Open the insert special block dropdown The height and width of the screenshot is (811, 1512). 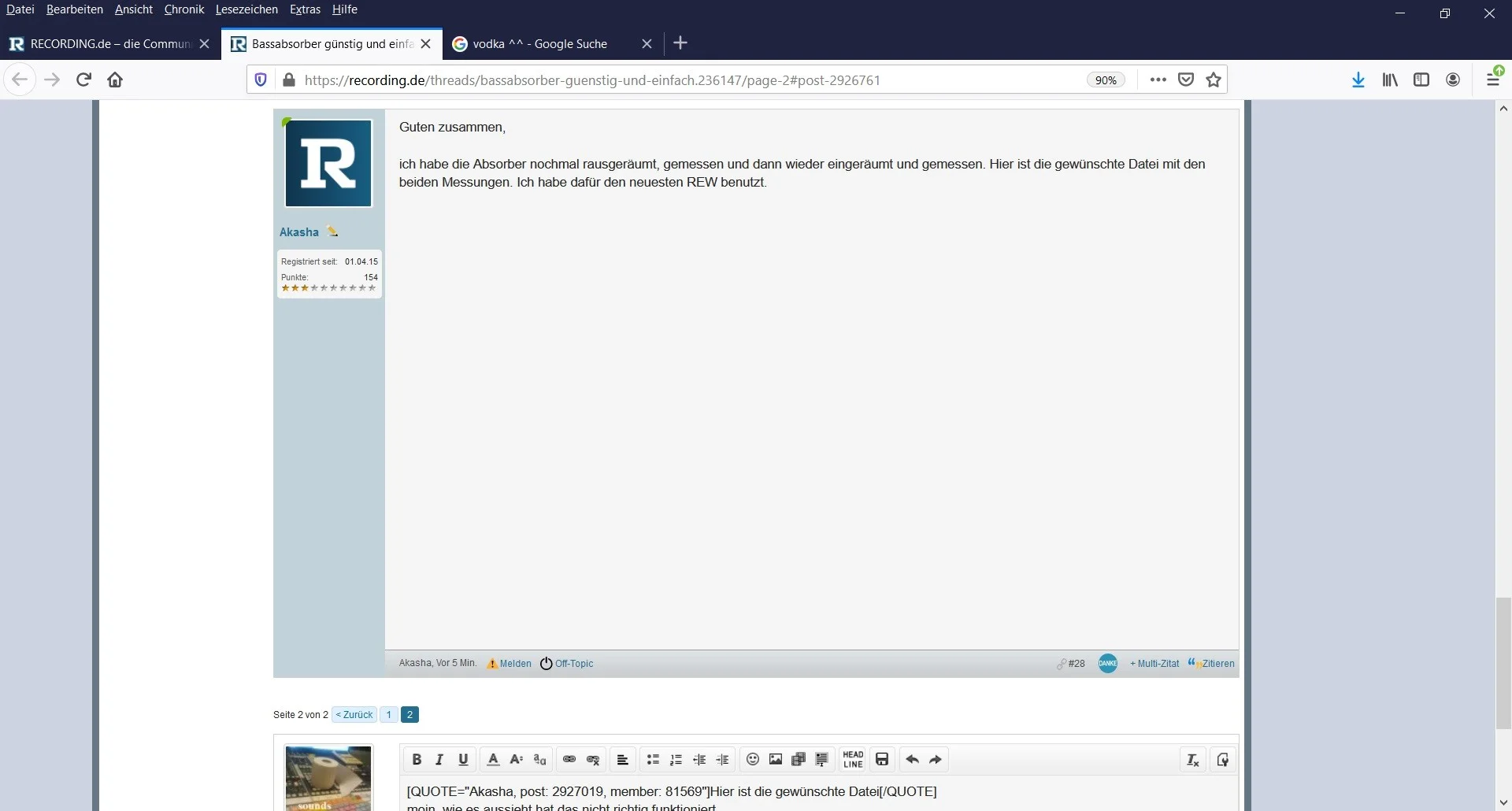point(822,760)
